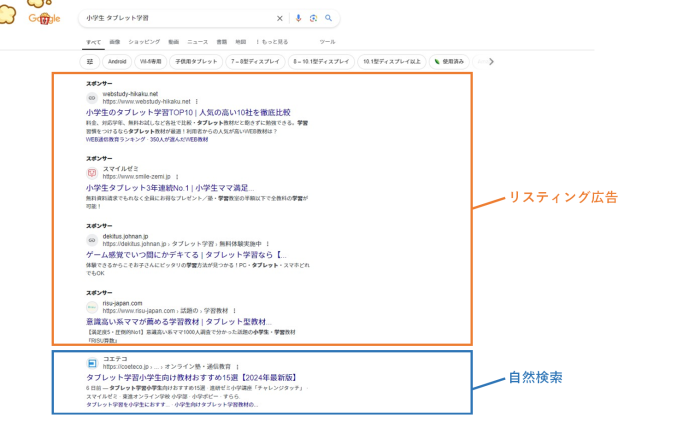Go to the ニュース tab

pyautogui.click(x=198, y=42)
